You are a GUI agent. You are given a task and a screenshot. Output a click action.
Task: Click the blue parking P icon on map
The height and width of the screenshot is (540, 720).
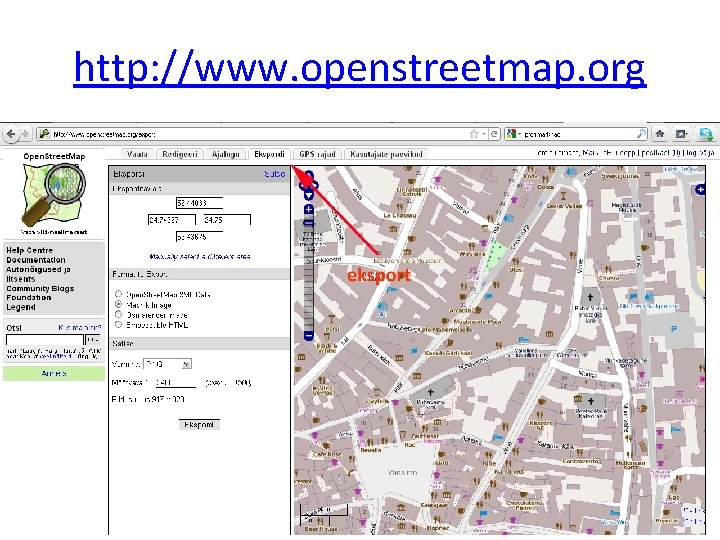pos(674,329)
